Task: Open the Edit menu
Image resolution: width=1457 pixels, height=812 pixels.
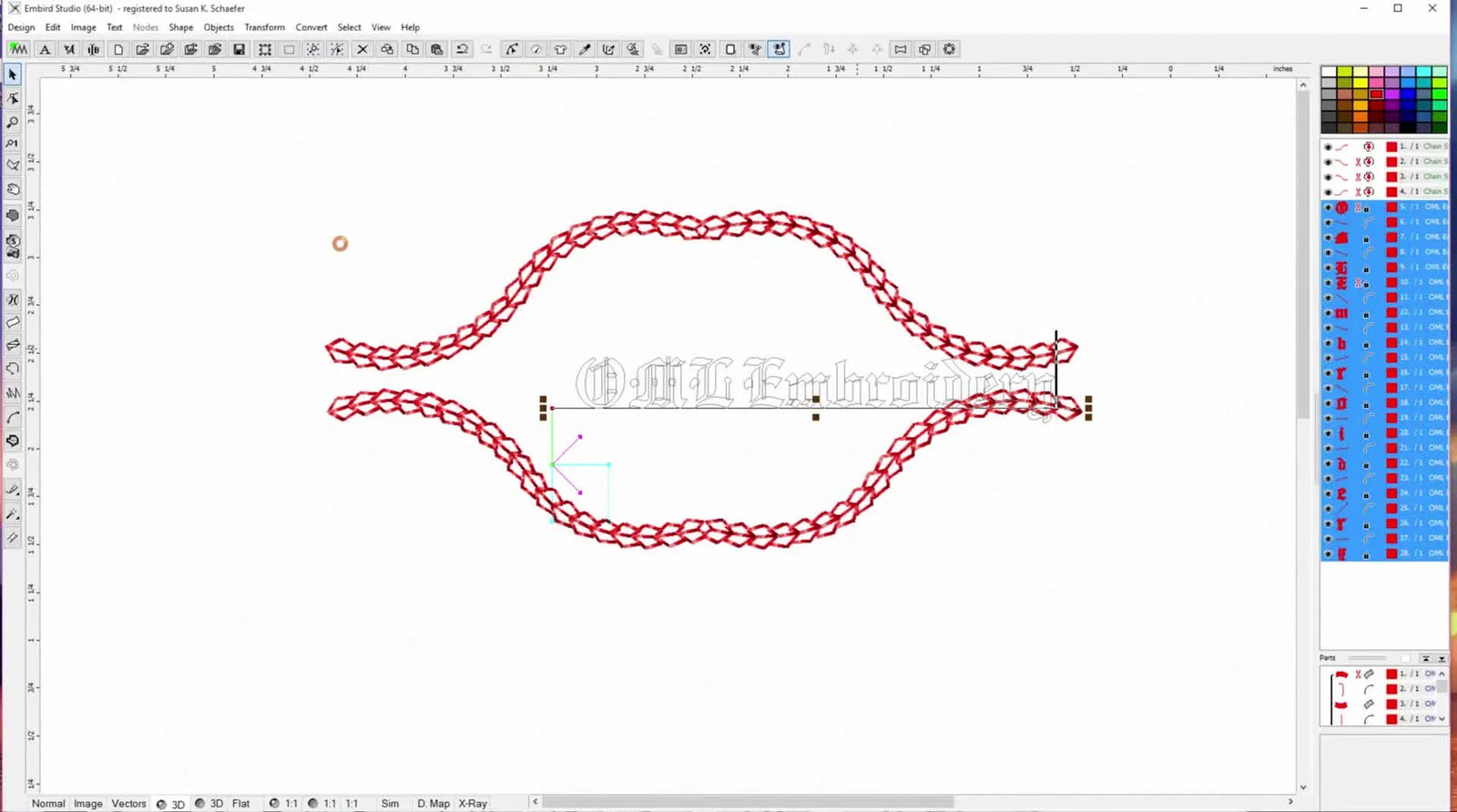Action: pos(53,27)
